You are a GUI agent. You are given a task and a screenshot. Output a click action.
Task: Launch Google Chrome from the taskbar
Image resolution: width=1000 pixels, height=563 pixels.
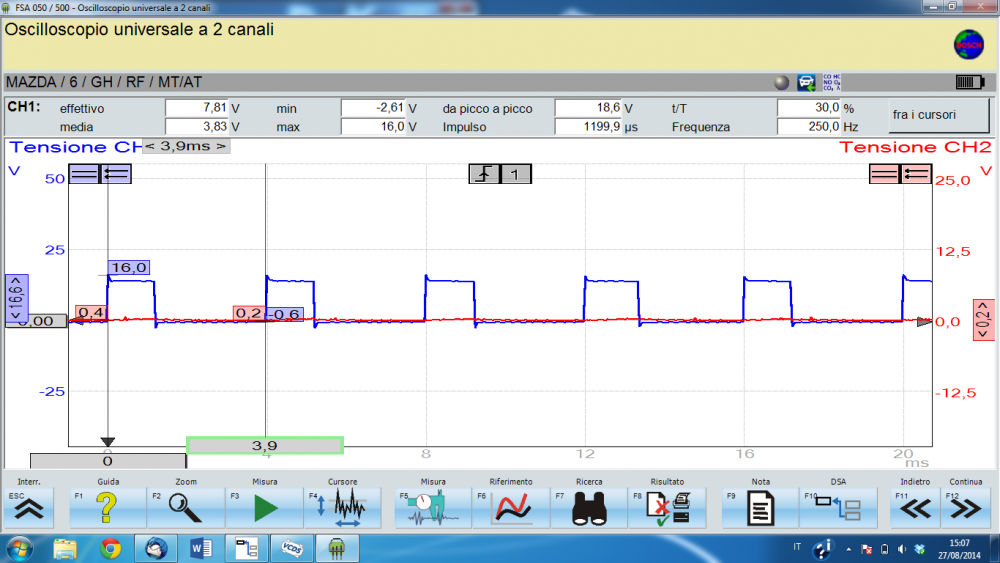(x=110, y=548)
